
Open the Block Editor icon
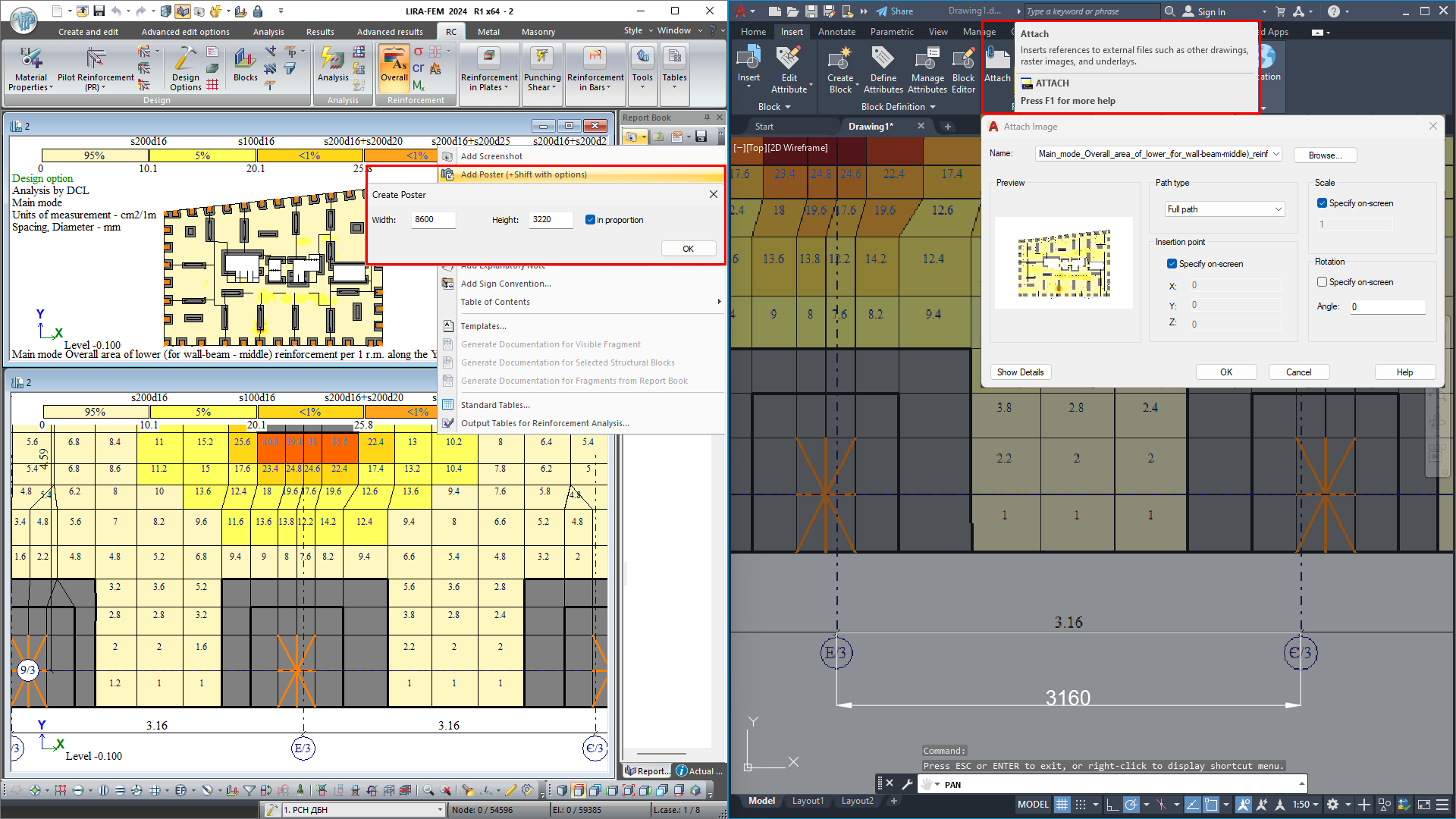[963, 59]
